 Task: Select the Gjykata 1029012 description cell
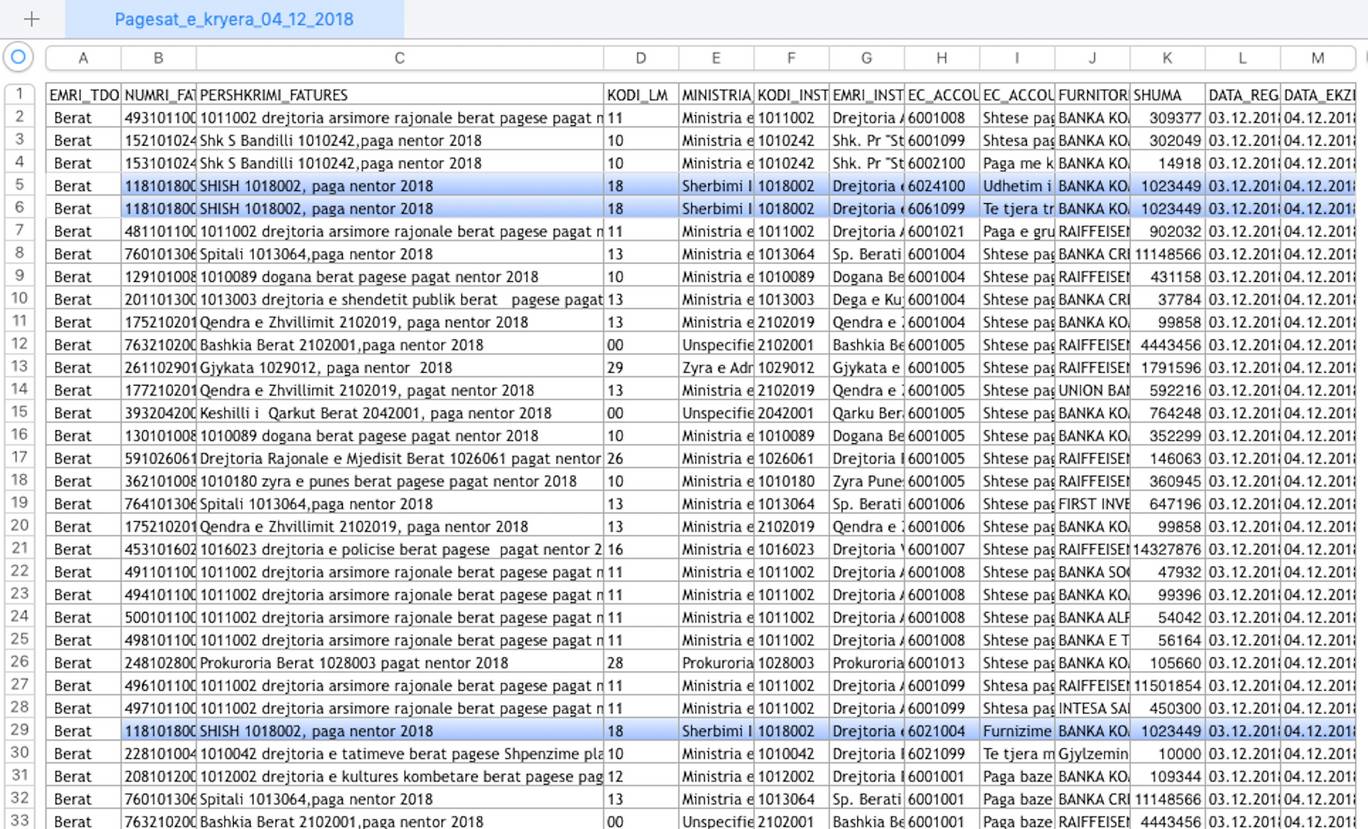[399, 368]
